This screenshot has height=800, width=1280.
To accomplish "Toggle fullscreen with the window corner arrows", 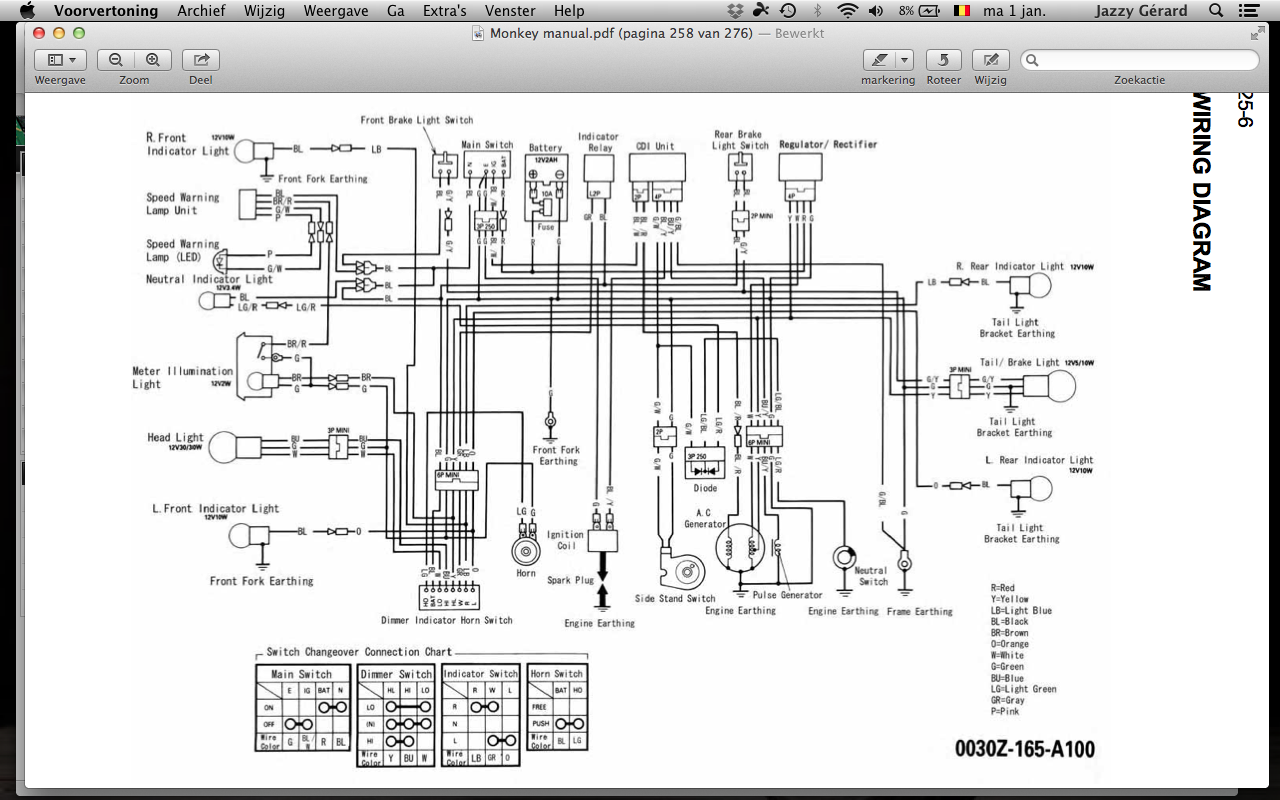I will (x=1257, y=33).
